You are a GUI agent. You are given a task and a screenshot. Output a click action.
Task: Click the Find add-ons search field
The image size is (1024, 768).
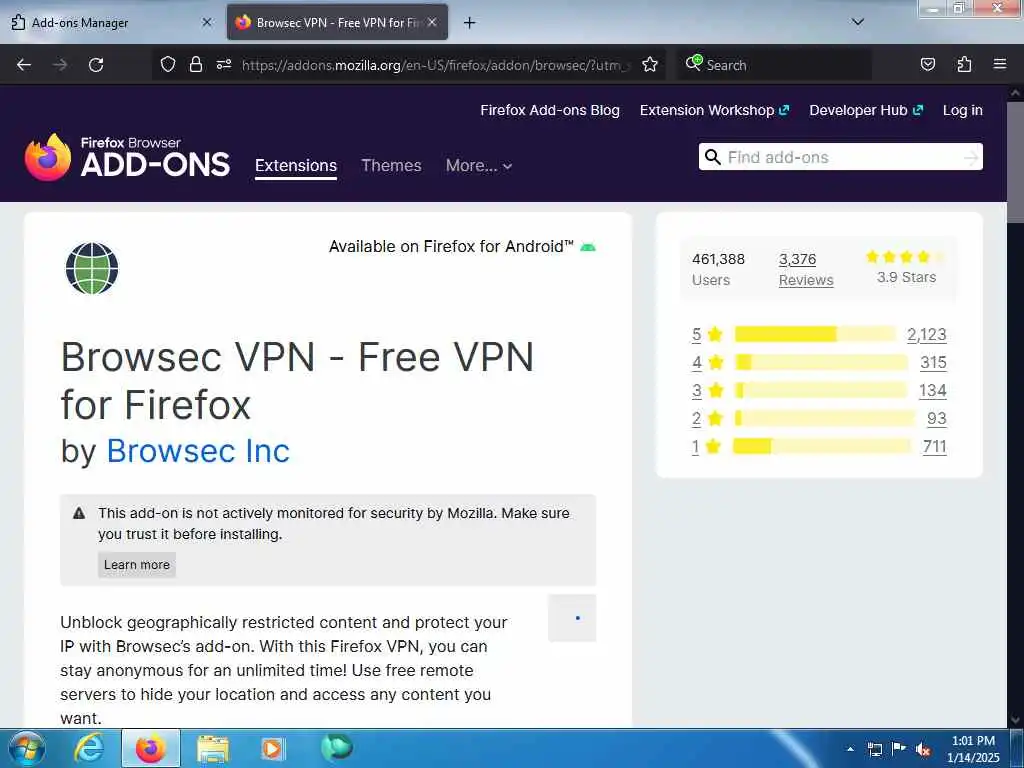pos(841,157)
